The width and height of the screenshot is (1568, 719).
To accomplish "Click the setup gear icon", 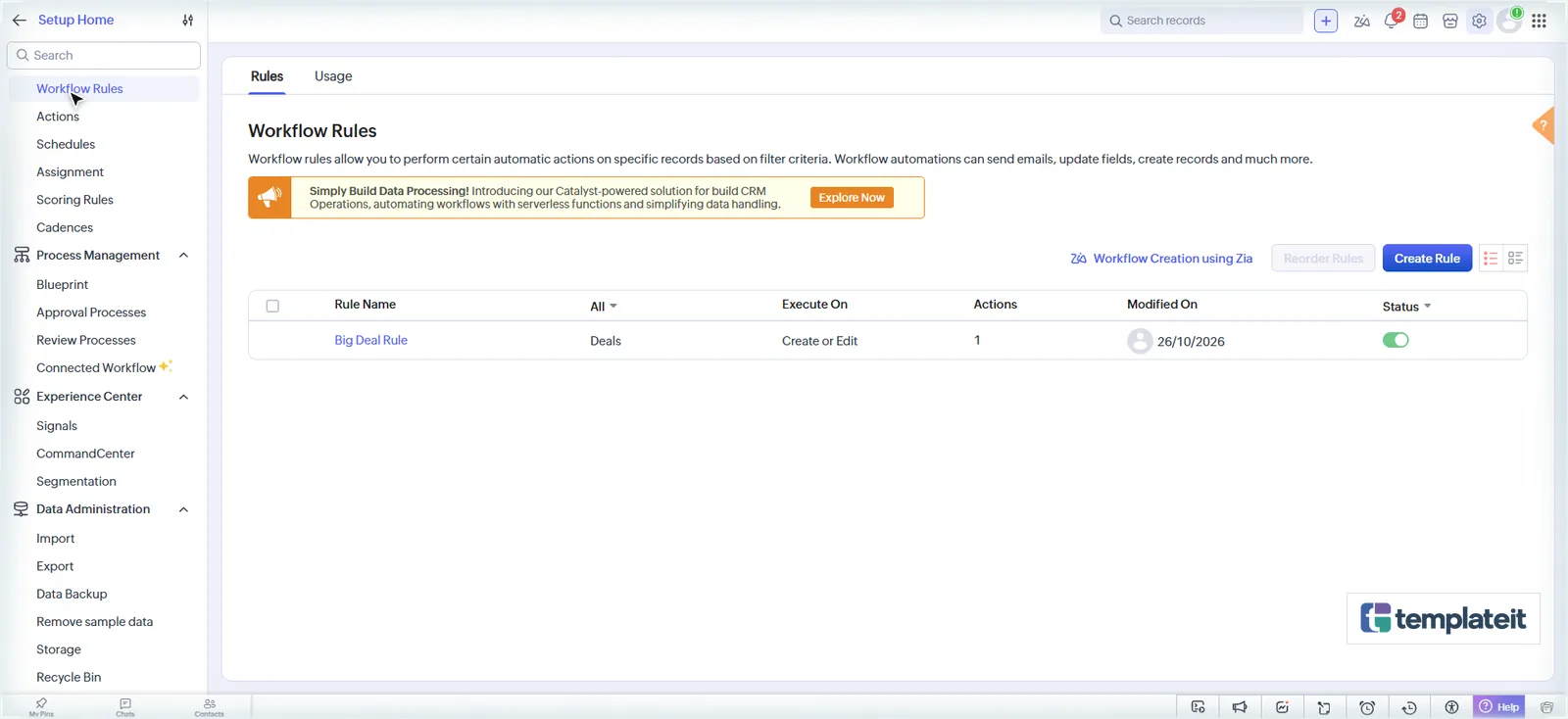I will click(1479, 21).
